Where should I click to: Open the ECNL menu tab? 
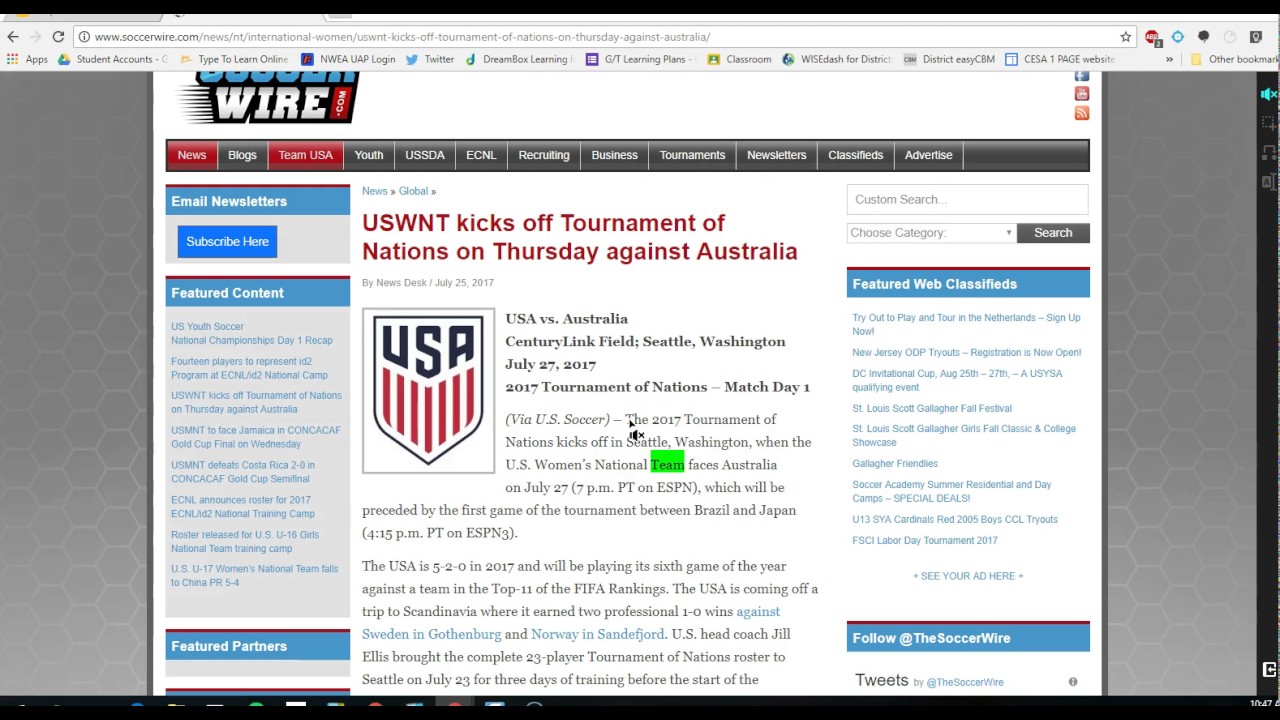click(x=481, y=155)
